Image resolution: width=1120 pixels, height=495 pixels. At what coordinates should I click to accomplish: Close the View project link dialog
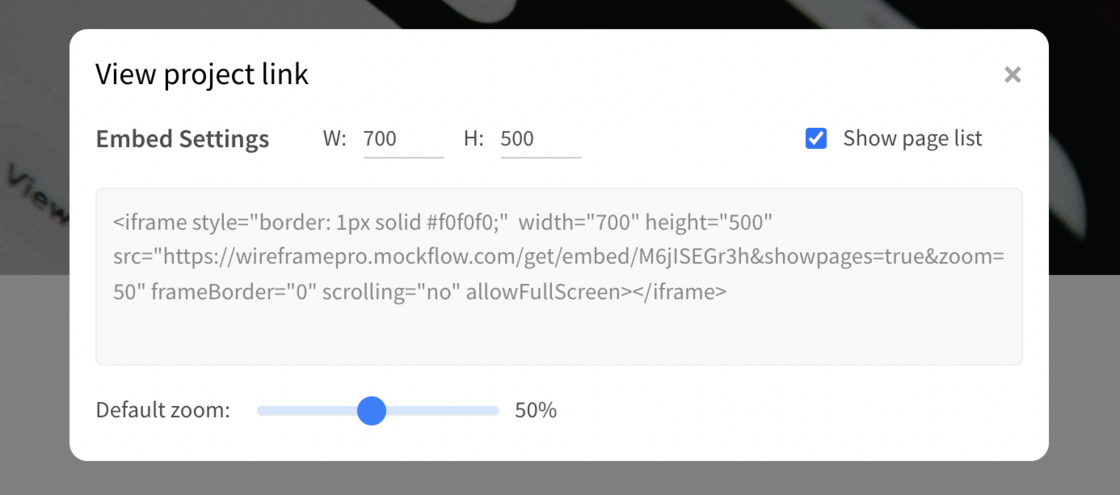[1012, 74]
